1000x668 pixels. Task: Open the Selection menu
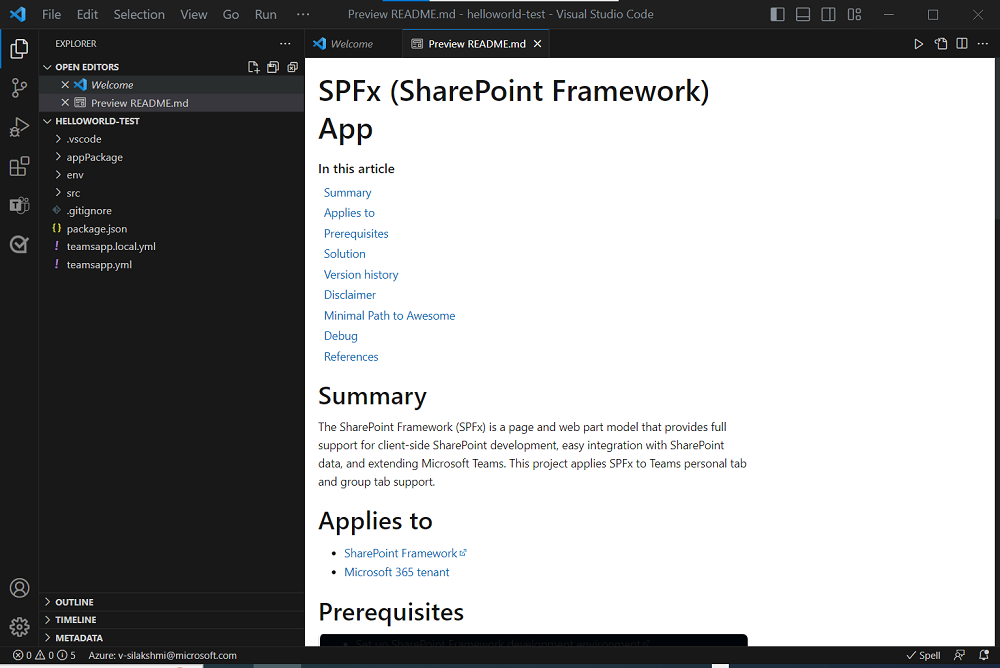(139, 14)
